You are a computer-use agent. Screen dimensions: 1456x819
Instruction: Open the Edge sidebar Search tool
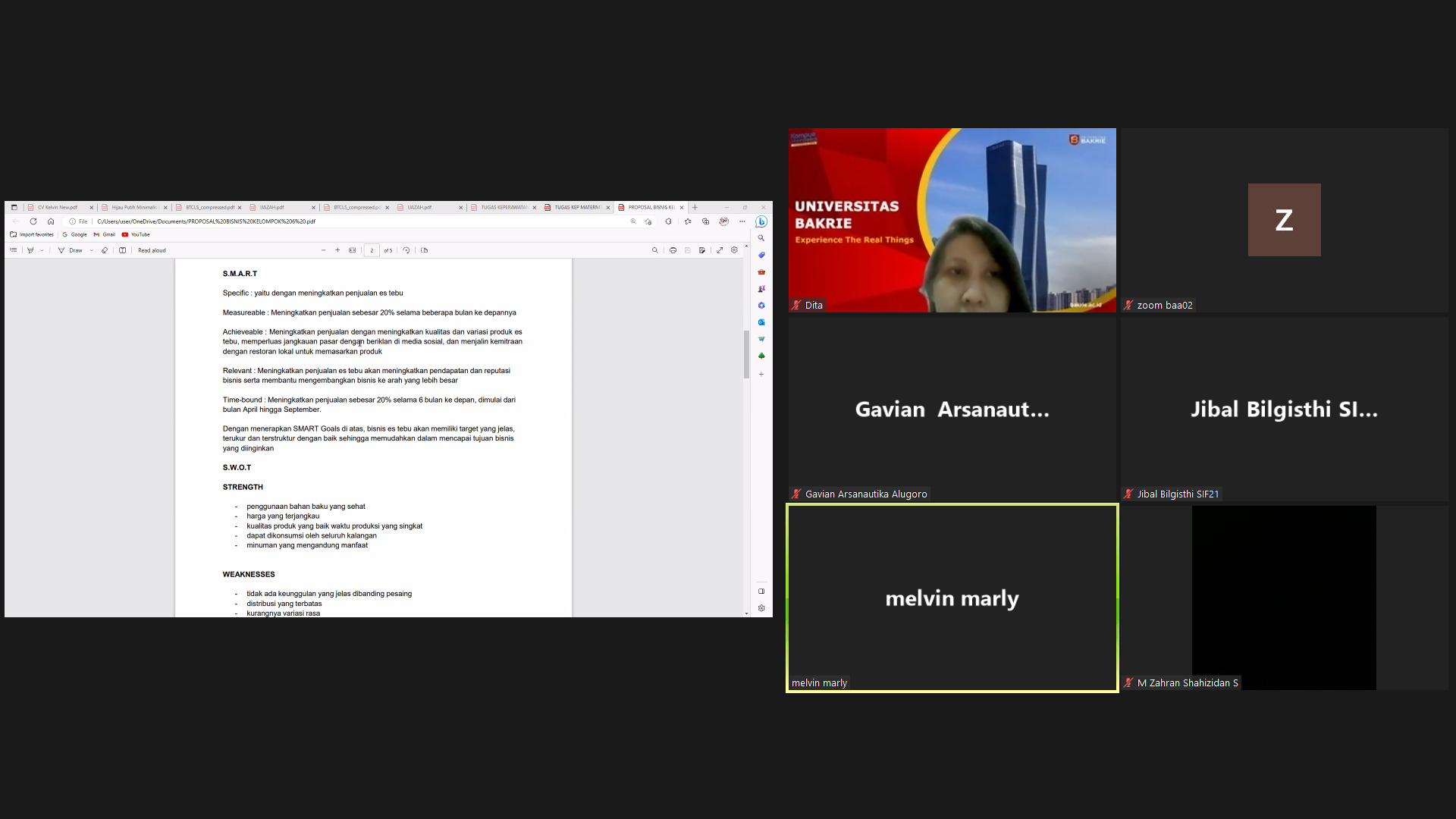point(761,238)
